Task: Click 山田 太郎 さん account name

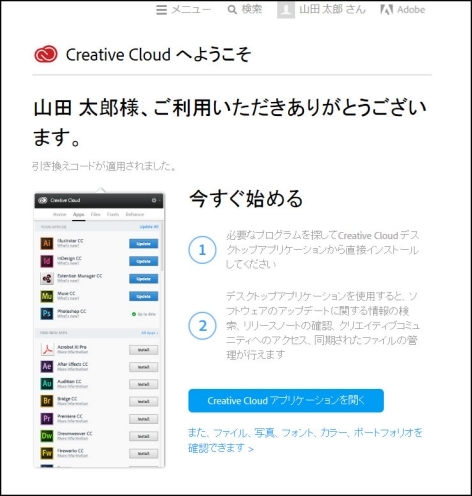Action: [332, 9]
